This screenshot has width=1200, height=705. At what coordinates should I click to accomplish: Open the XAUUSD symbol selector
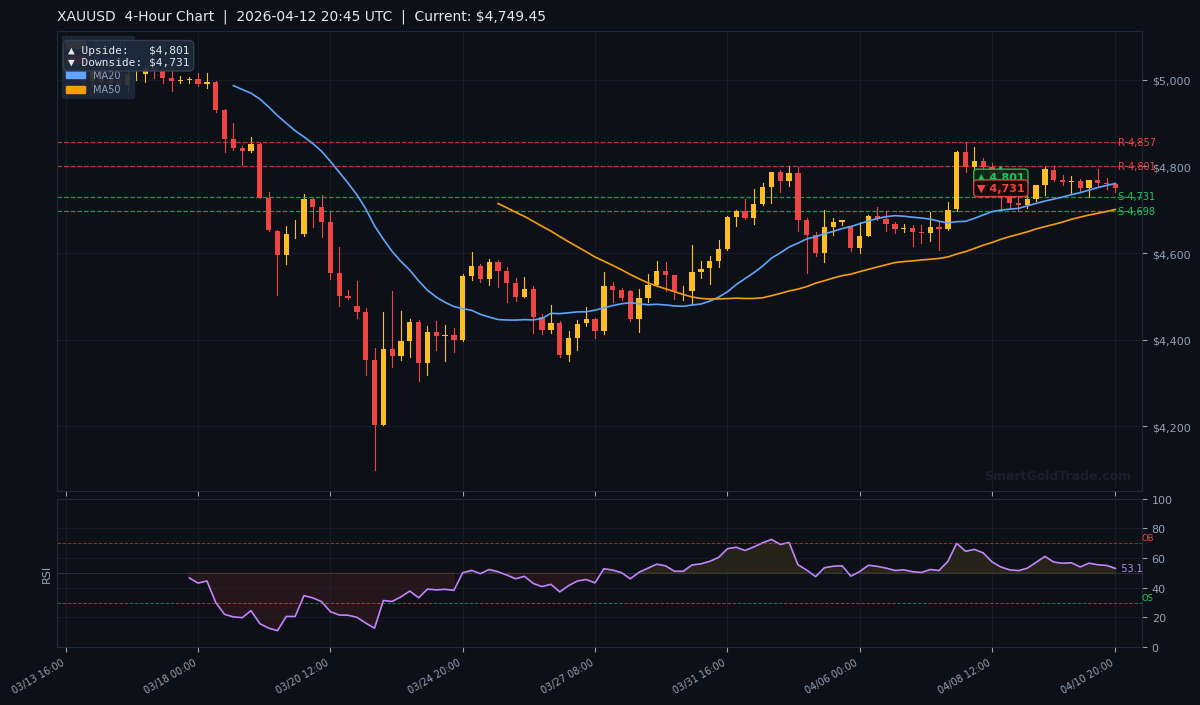(84, 16)
